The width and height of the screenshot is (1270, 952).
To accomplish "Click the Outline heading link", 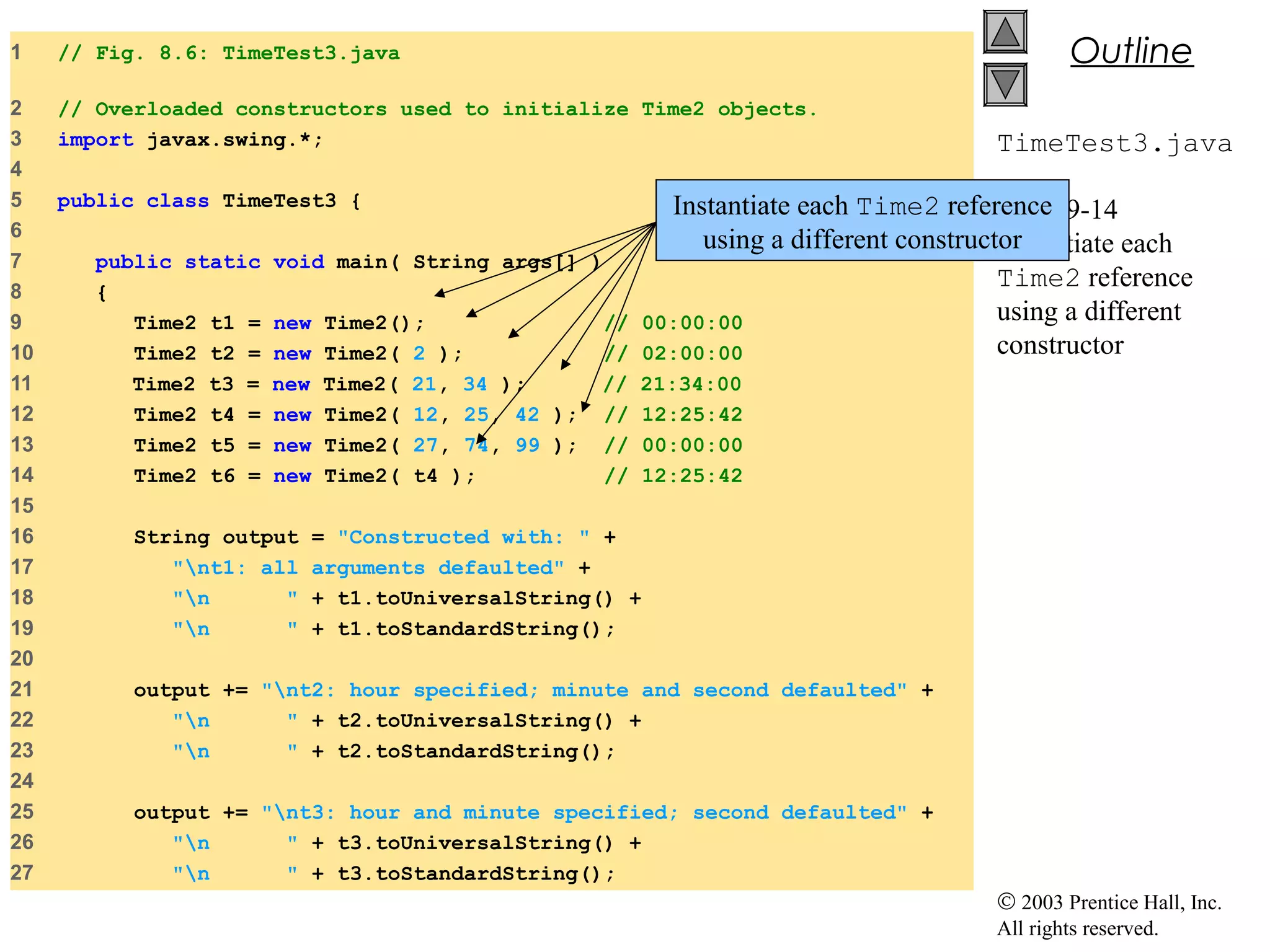I will (x=1131, y=51).
